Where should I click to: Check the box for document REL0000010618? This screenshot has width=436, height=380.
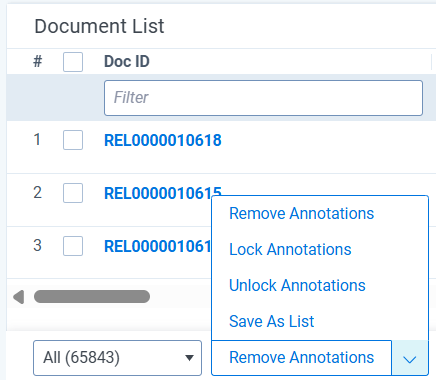click(73, 140)
